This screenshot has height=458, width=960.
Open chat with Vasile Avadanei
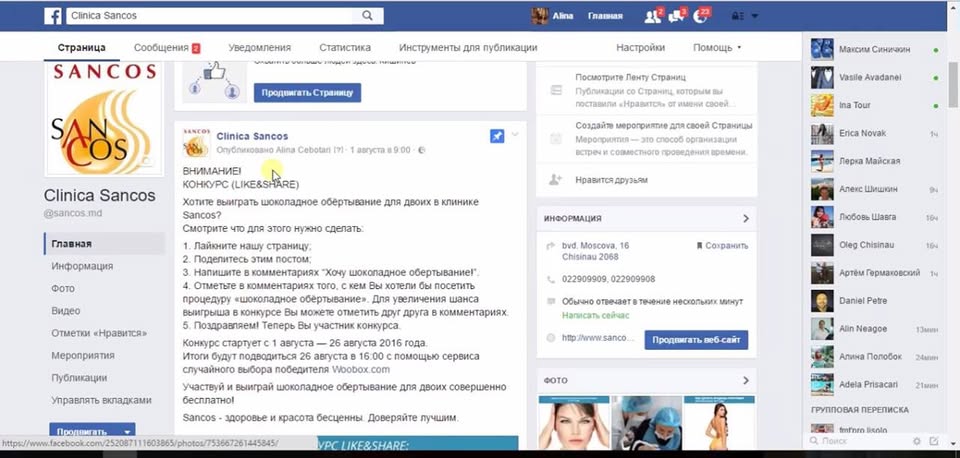coord(876,78)
